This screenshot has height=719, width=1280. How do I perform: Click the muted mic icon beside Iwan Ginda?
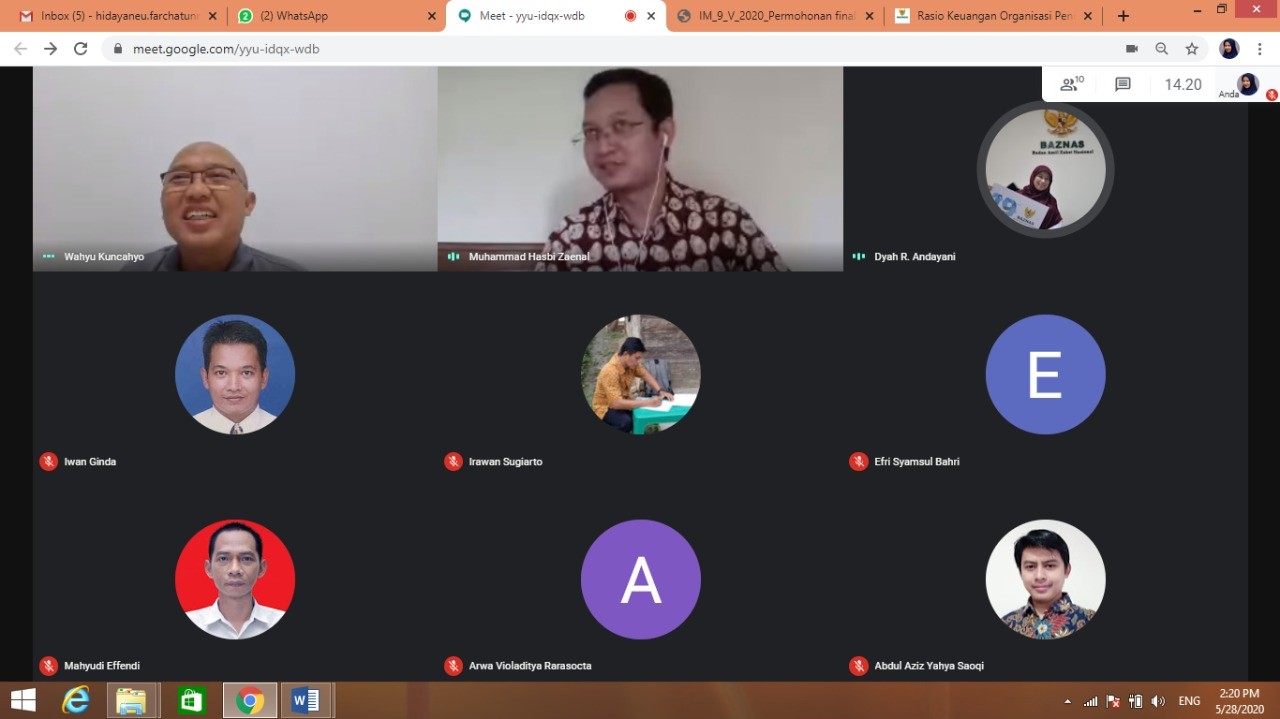tap(48, 461)
